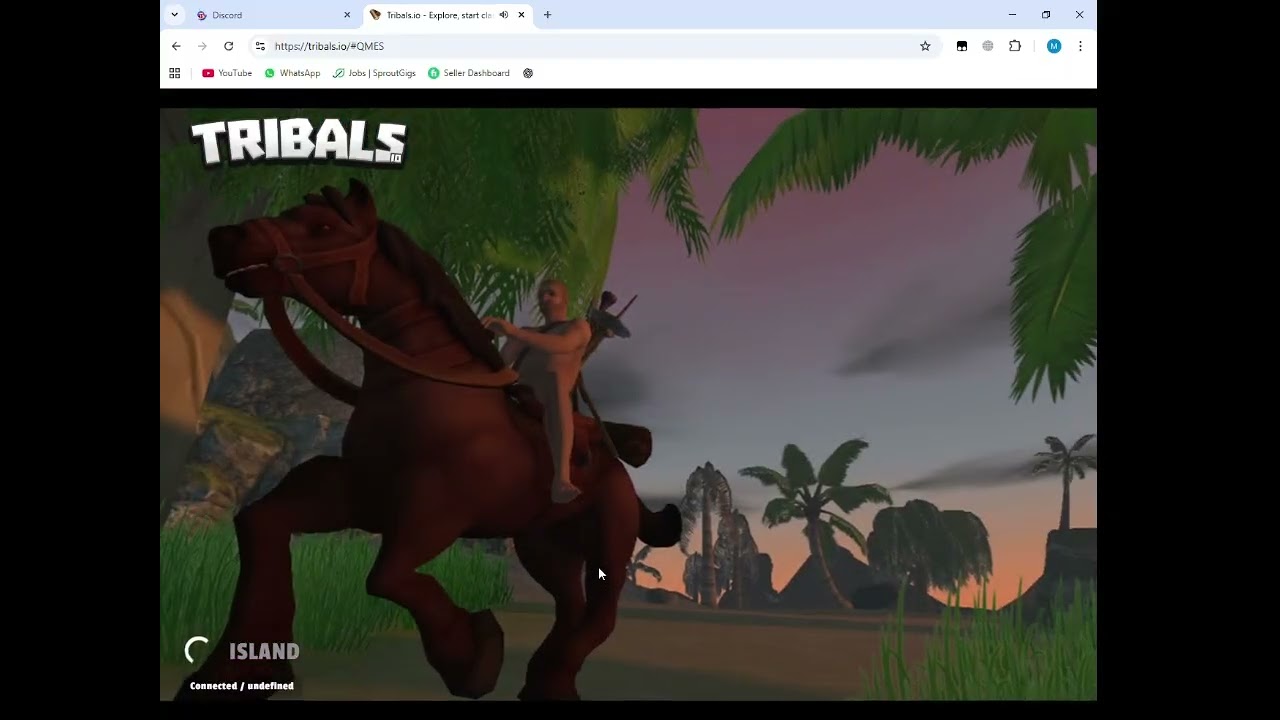
Task: Minimize the Chrome window
Action: pos(1012,15)
